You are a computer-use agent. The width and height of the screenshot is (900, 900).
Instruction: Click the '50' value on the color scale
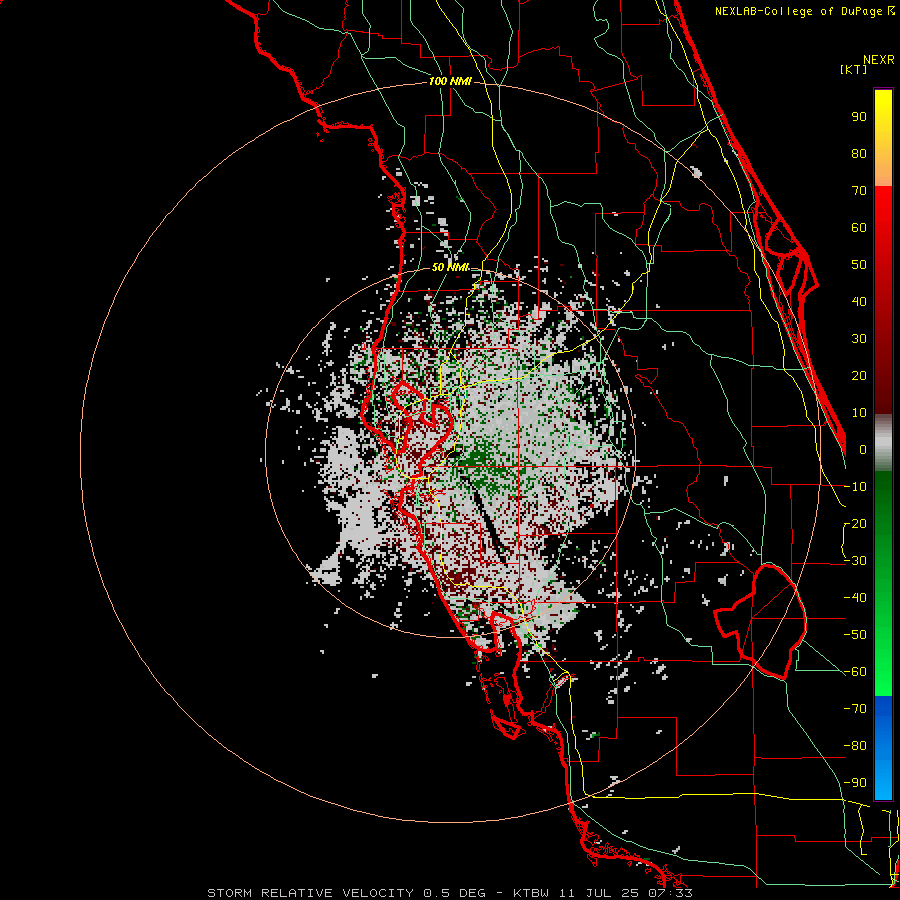tap(859, 265)
